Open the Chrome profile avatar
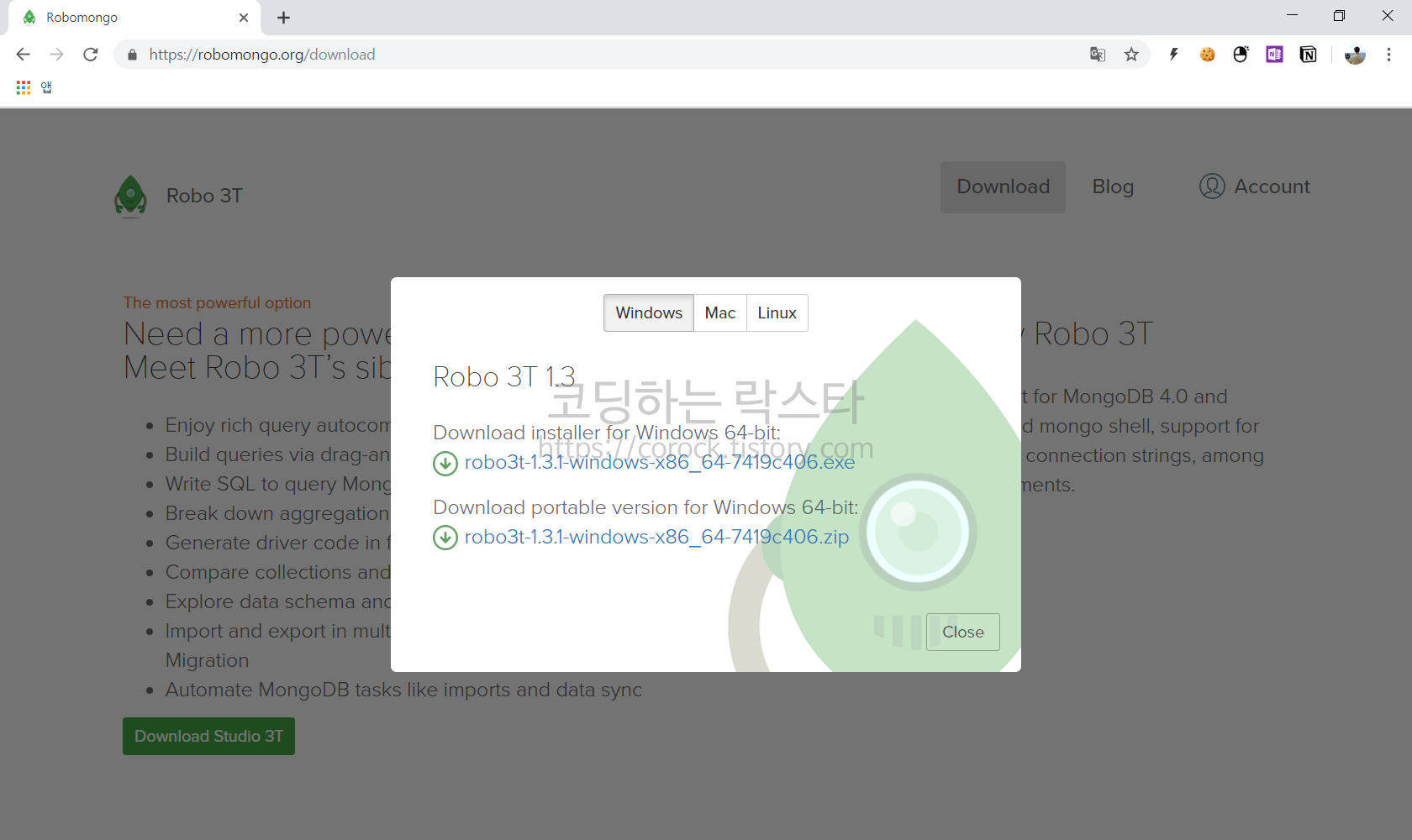The image size is (1412, 840). click(x=1355, y=55)
